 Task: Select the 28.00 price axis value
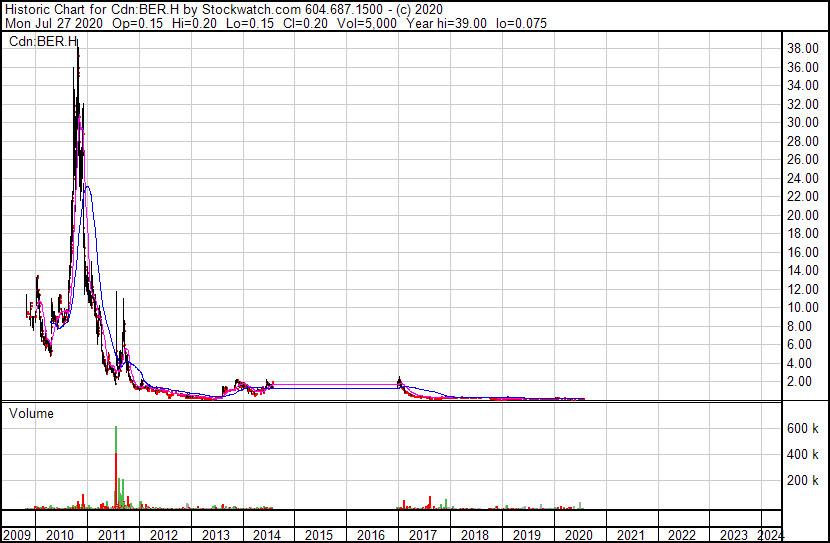coord(803,141)
